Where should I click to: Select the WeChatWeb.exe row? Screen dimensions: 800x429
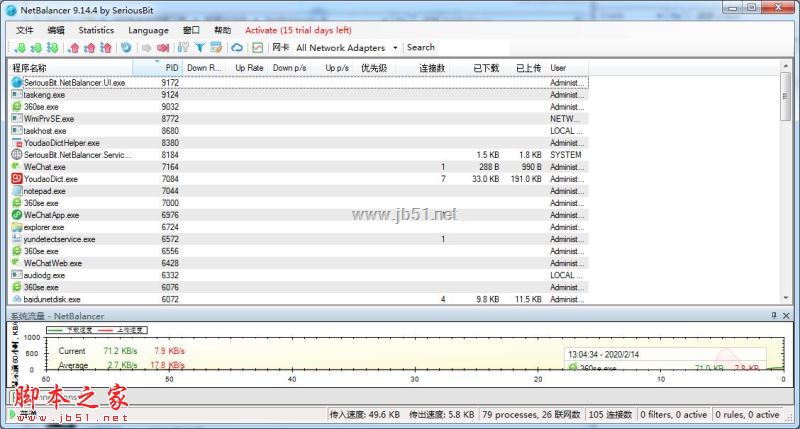299,263
